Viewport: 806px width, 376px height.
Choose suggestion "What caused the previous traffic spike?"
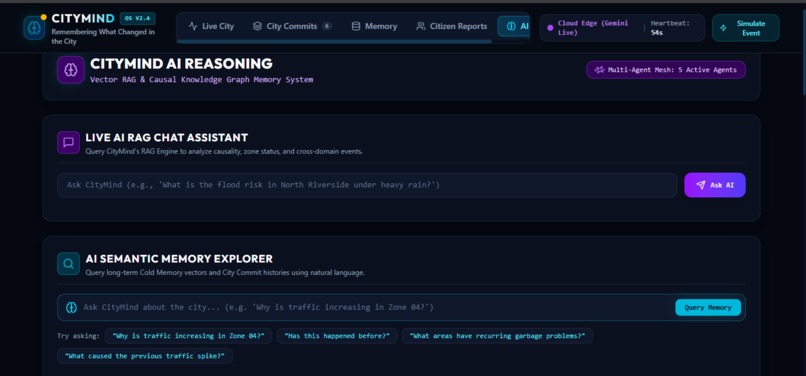144,356
